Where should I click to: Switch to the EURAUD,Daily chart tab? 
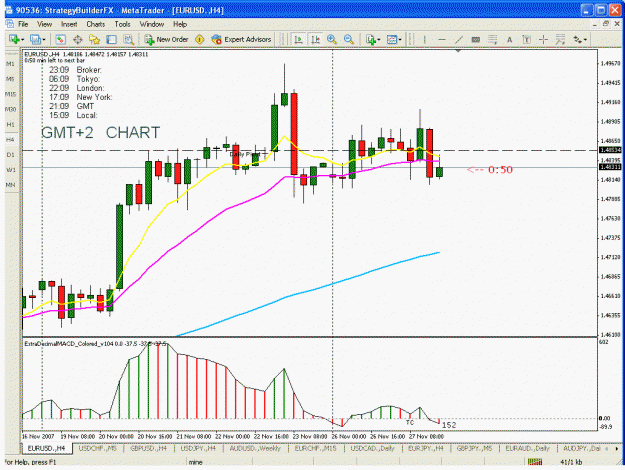(x=527, y=448)
